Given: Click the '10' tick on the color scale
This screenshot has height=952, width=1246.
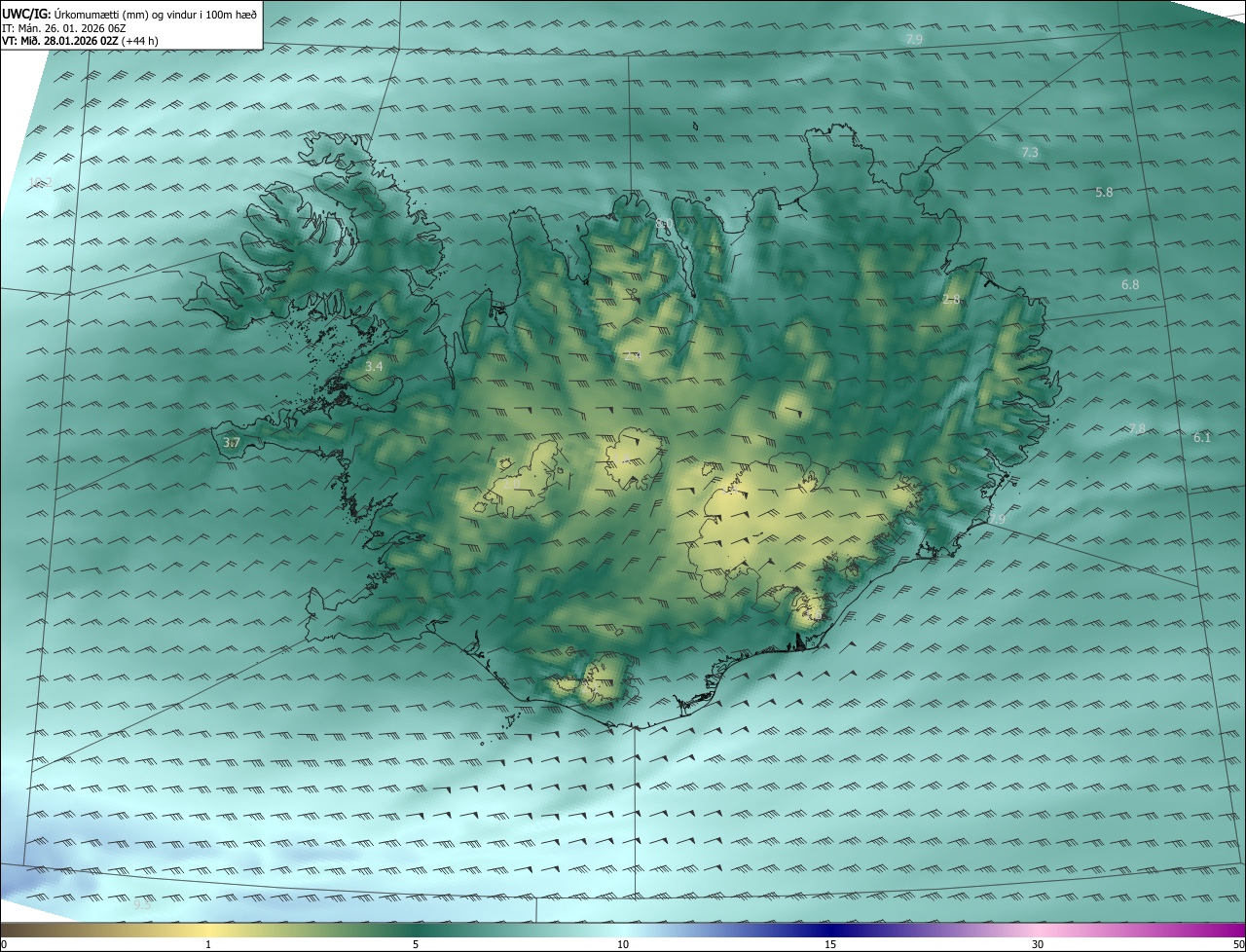Looking at the screenshot, I should point(623,944).
